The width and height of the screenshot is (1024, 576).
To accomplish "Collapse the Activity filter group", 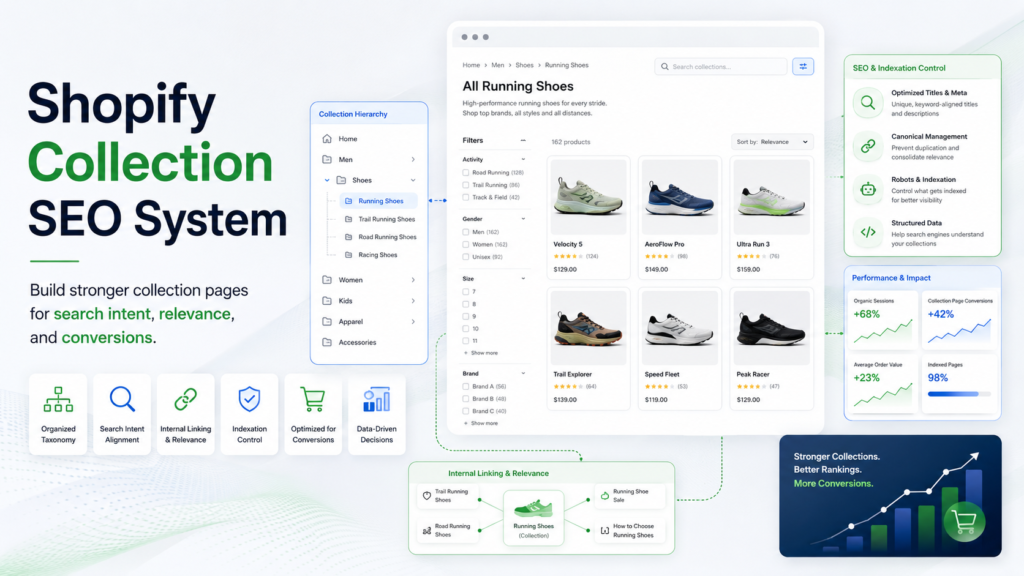I will (523, 159).
